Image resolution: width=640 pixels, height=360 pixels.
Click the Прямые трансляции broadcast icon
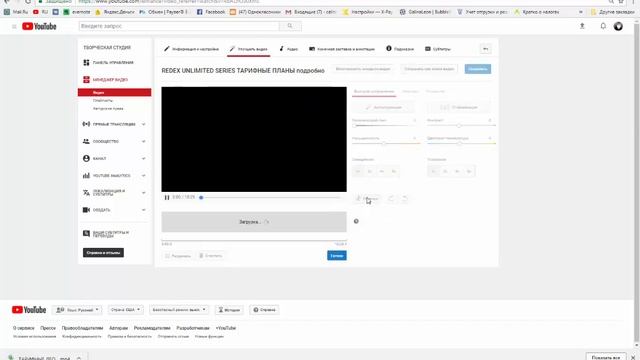86,124
